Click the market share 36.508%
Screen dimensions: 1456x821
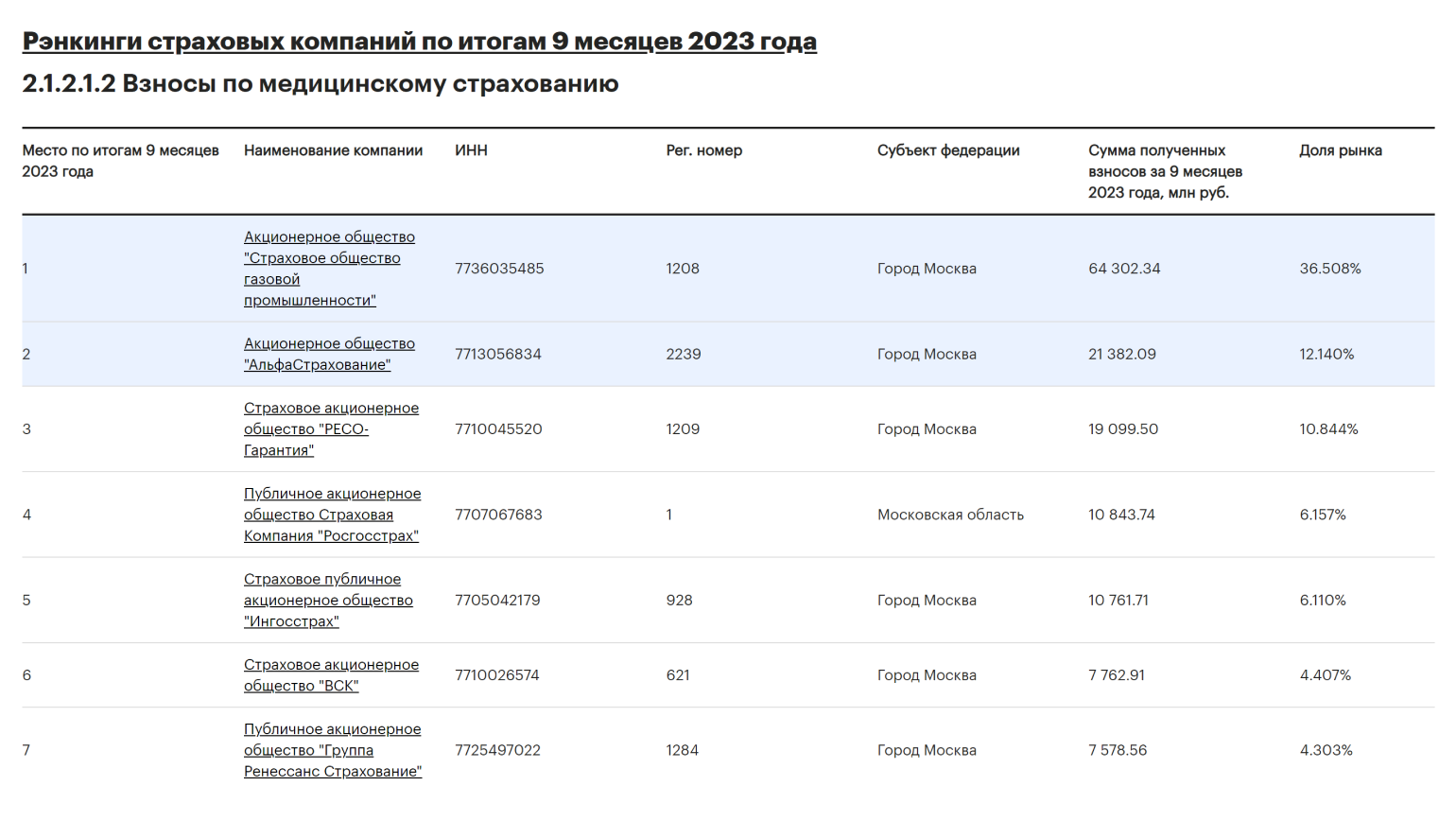click(x=1330, y=269)
